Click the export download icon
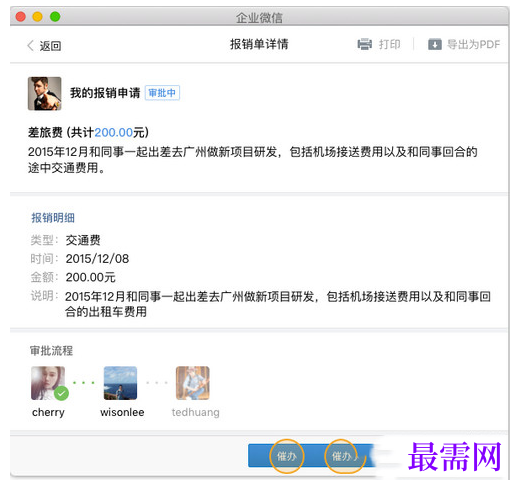 point(435,44)
